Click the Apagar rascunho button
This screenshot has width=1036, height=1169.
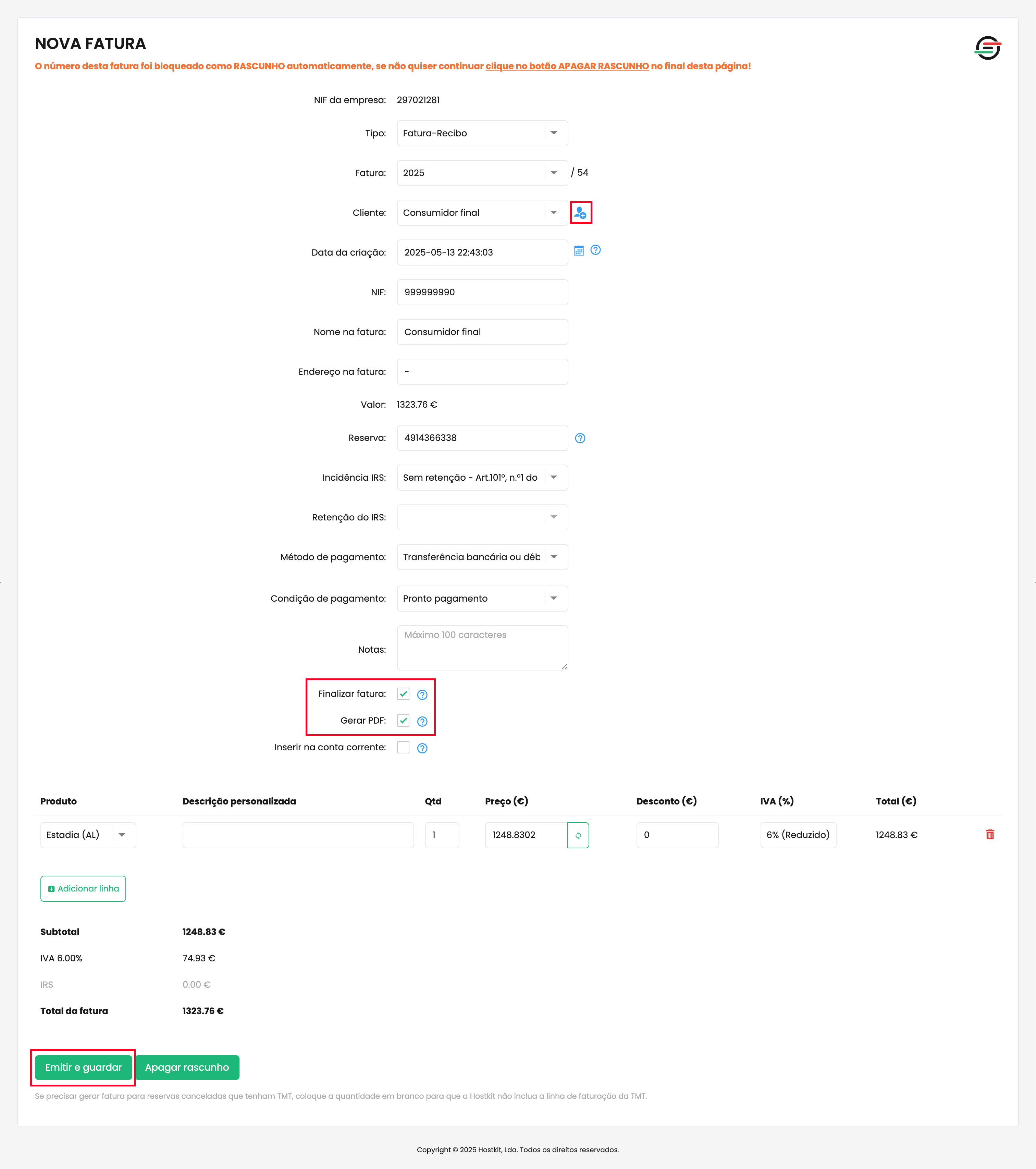click(x=187, y=1067)
